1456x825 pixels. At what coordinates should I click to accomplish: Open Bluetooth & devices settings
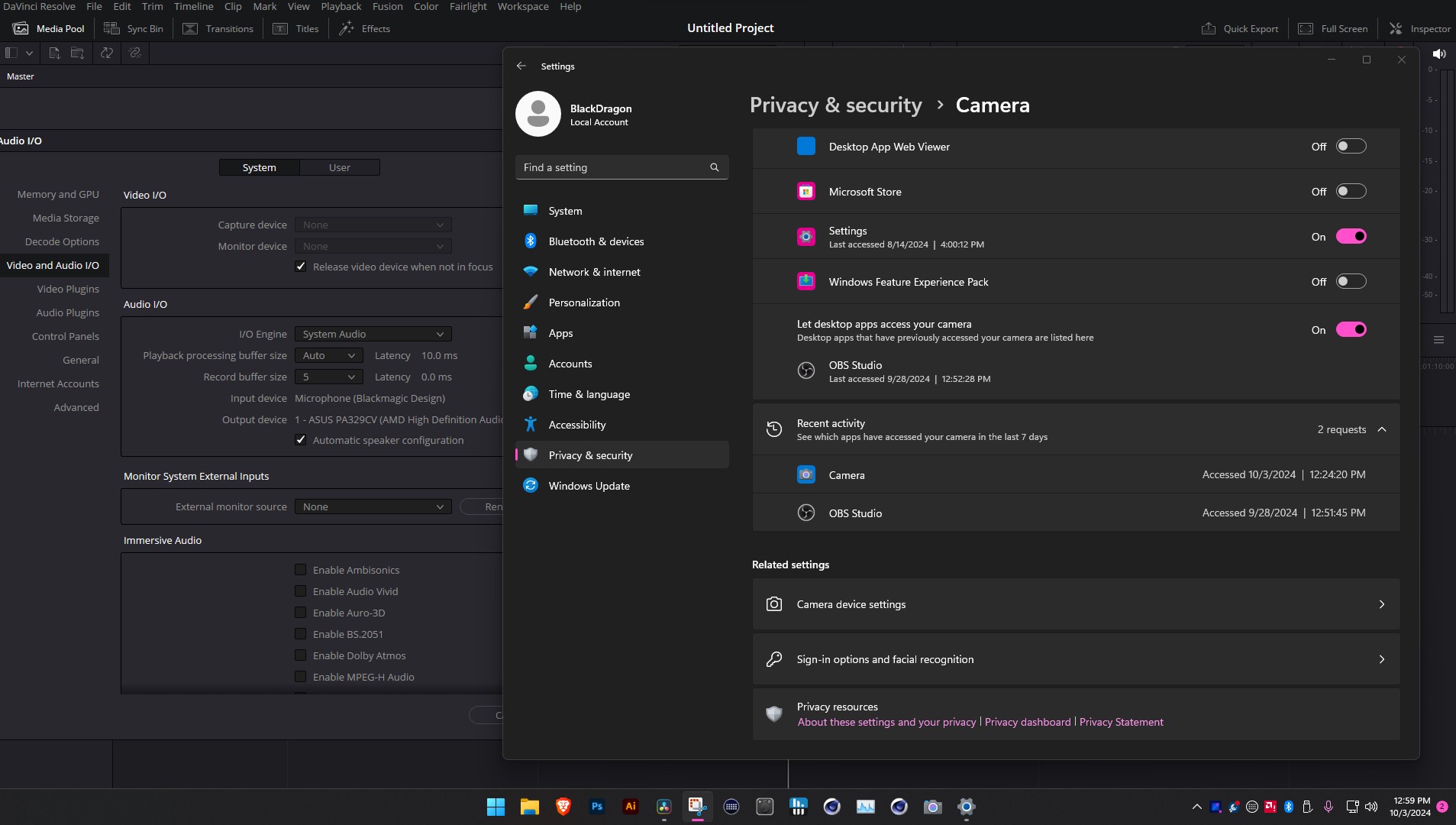pyautogui.click(x=622, y=241)
